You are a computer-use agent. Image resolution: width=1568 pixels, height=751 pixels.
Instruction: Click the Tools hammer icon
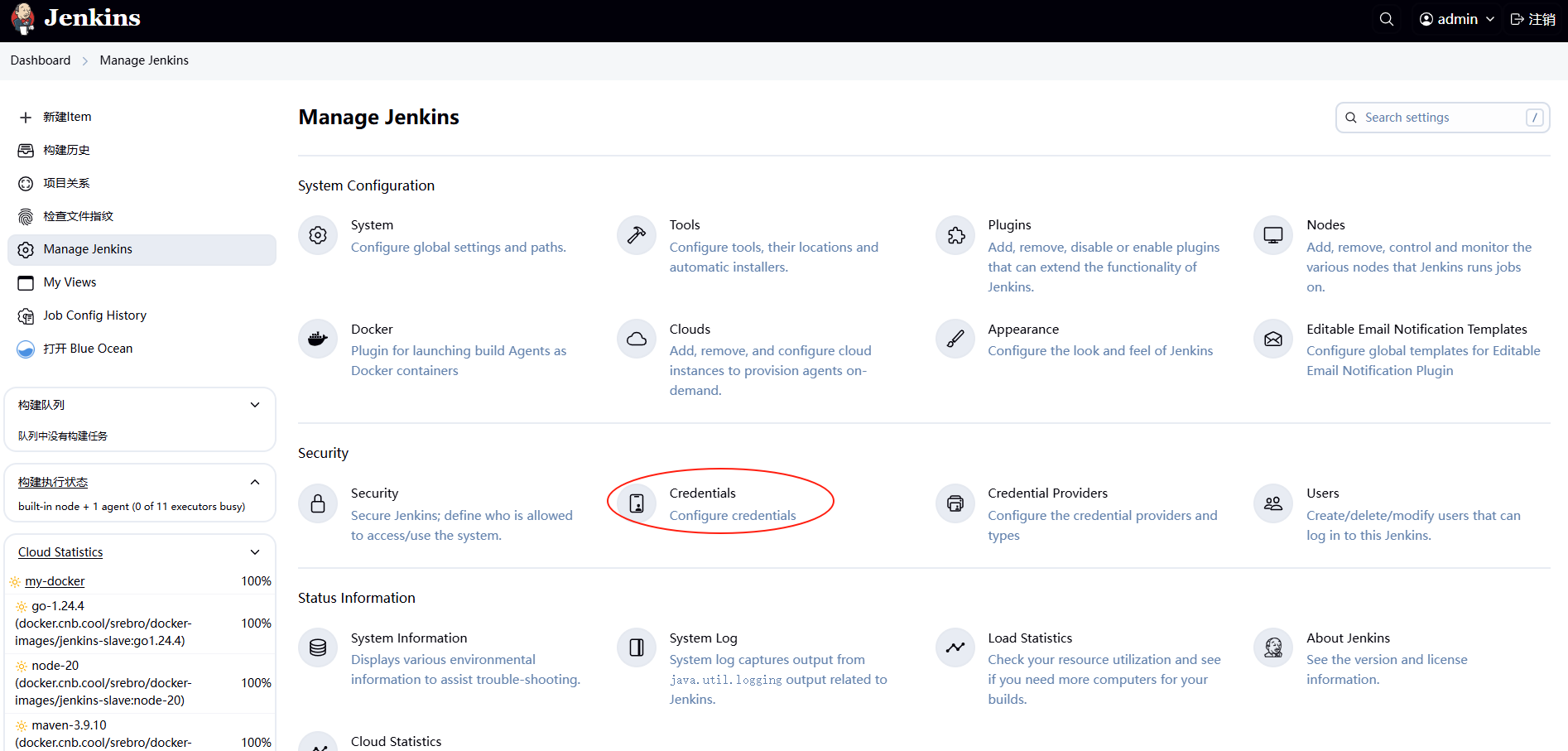click(637, 235)
